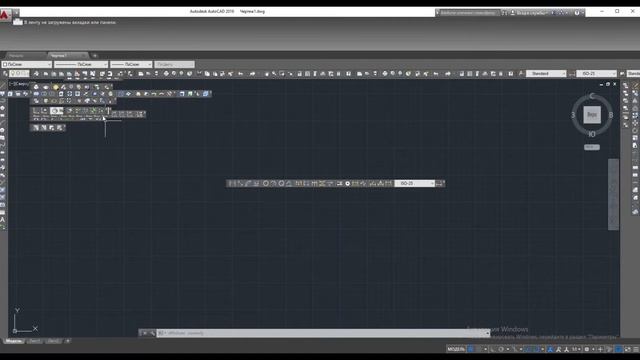640x360 pixels.
Task: Click the ribbon empty message folder icon
Action: click(18, 22)
